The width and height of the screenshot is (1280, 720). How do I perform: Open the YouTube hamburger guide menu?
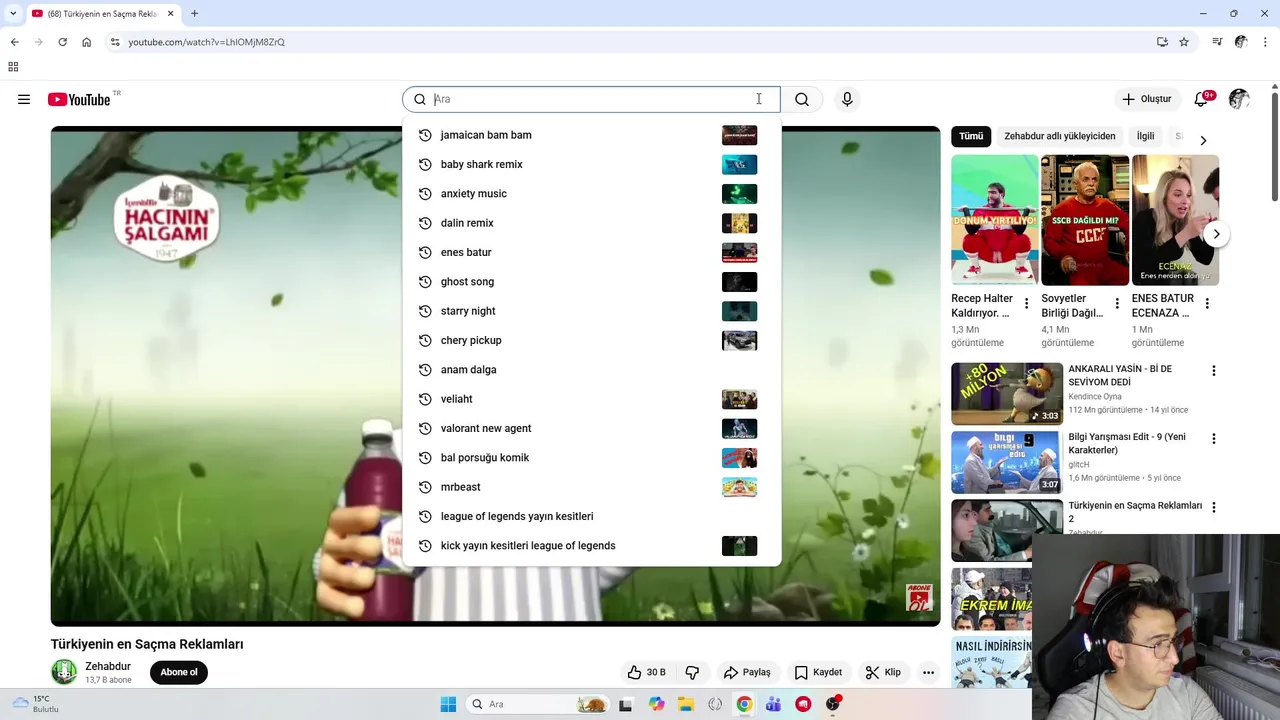[24, 99]
